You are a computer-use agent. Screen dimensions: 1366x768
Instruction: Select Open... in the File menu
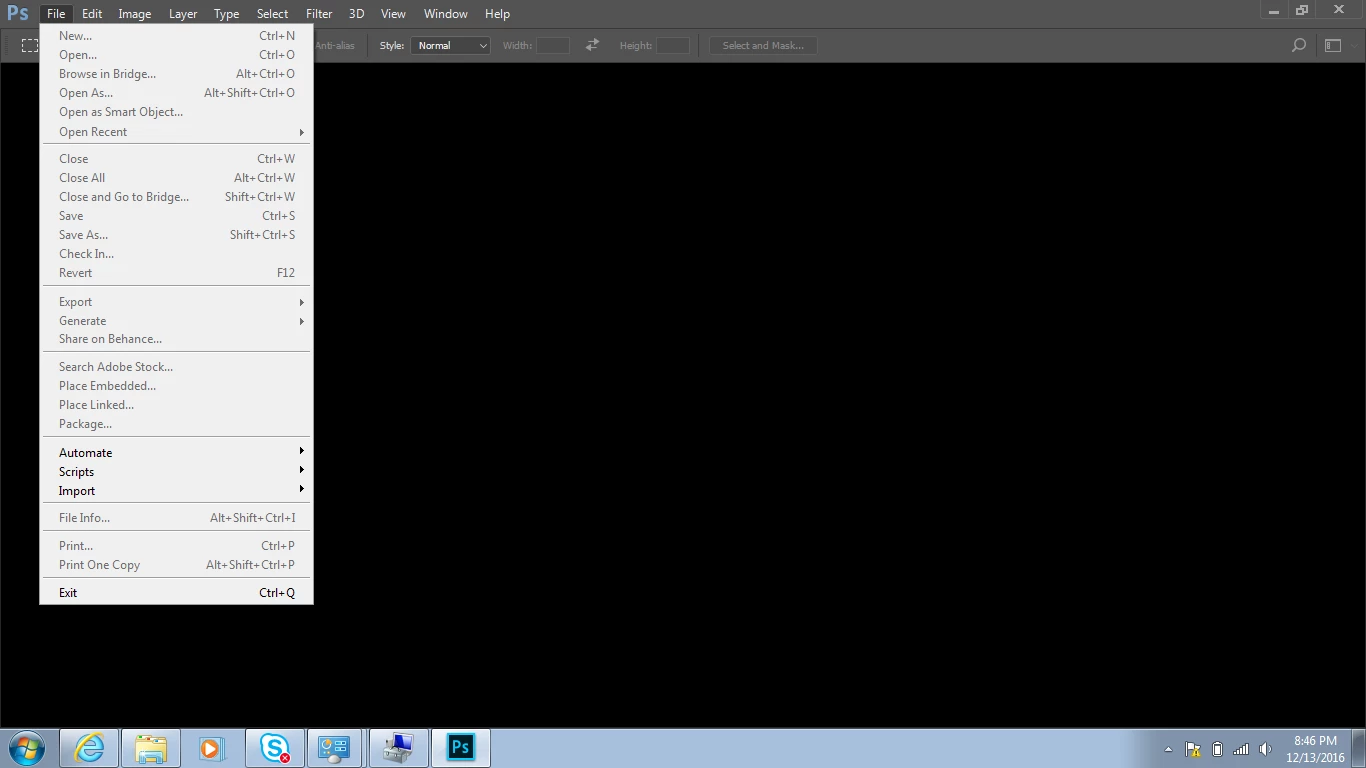(x=176, y=55)
